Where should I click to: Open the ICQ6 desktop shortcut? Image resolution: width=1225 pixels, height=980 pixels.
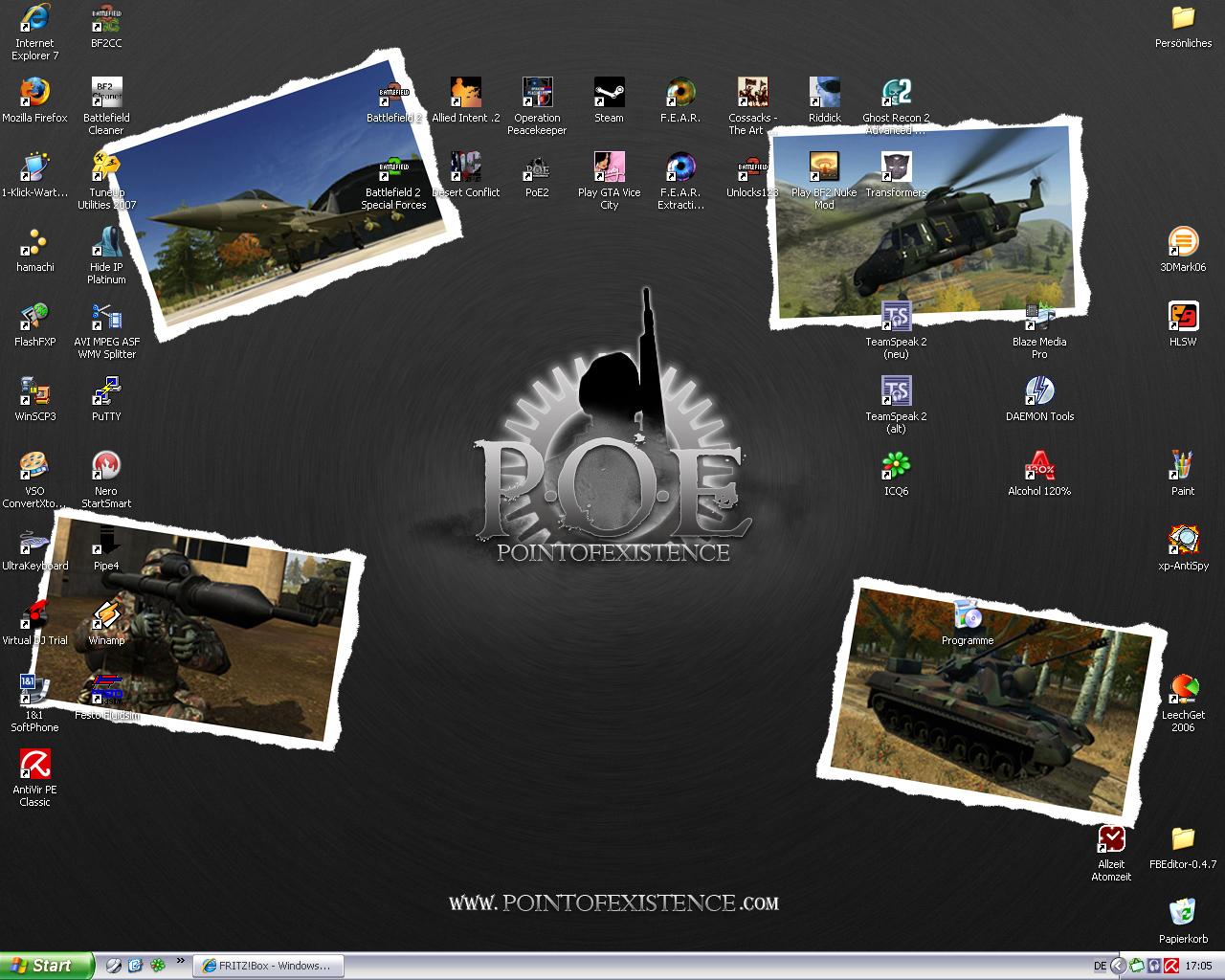896,466
